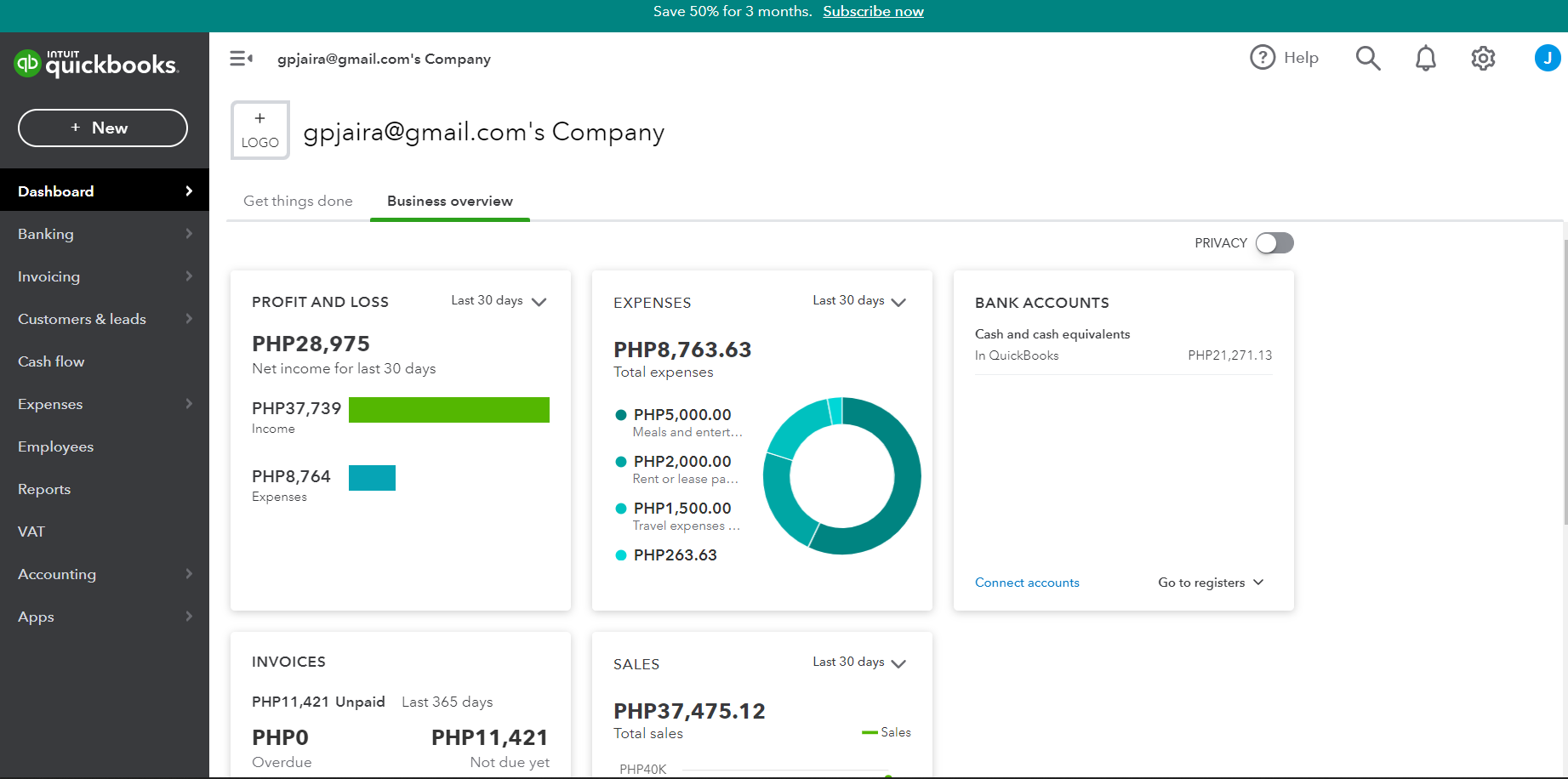This screenshot has height=779, width=1568.
Task: Open the Go to registers dropdown
Action: point(1211,583)
